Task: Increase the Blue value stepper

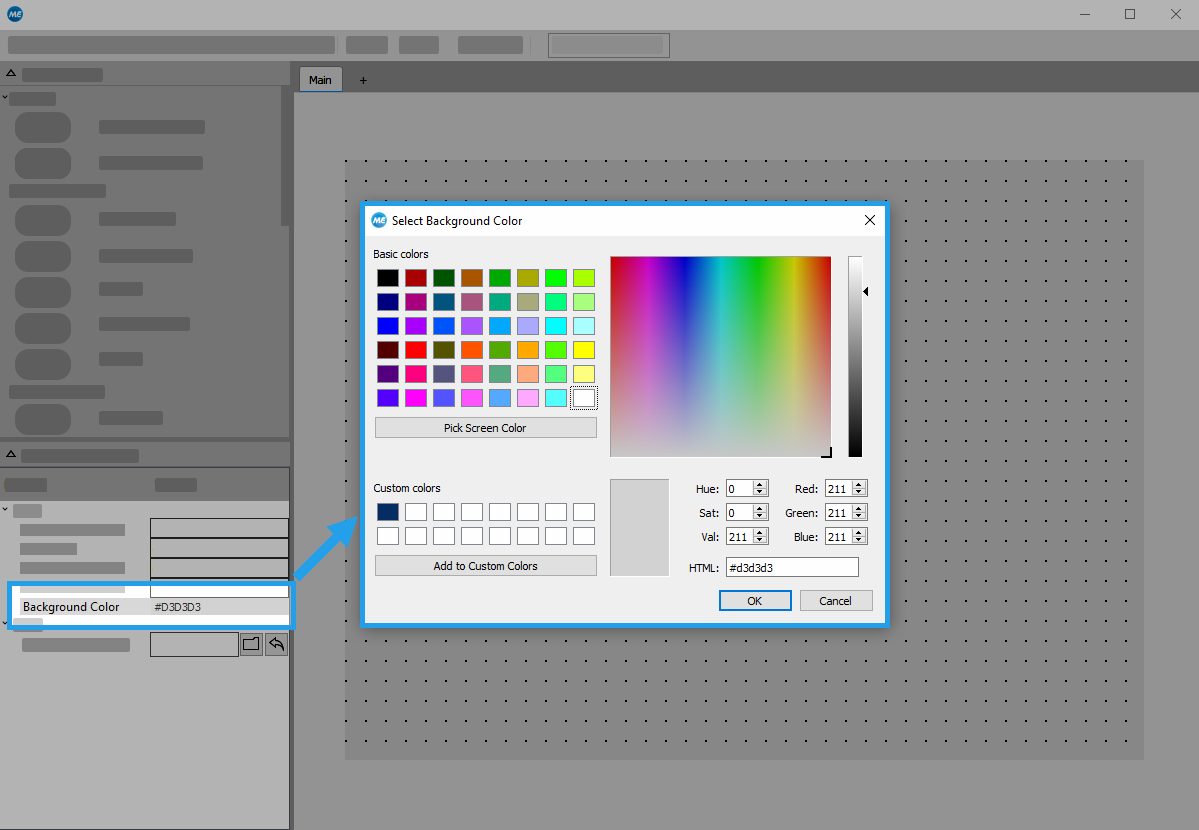Action: (860, 533)
